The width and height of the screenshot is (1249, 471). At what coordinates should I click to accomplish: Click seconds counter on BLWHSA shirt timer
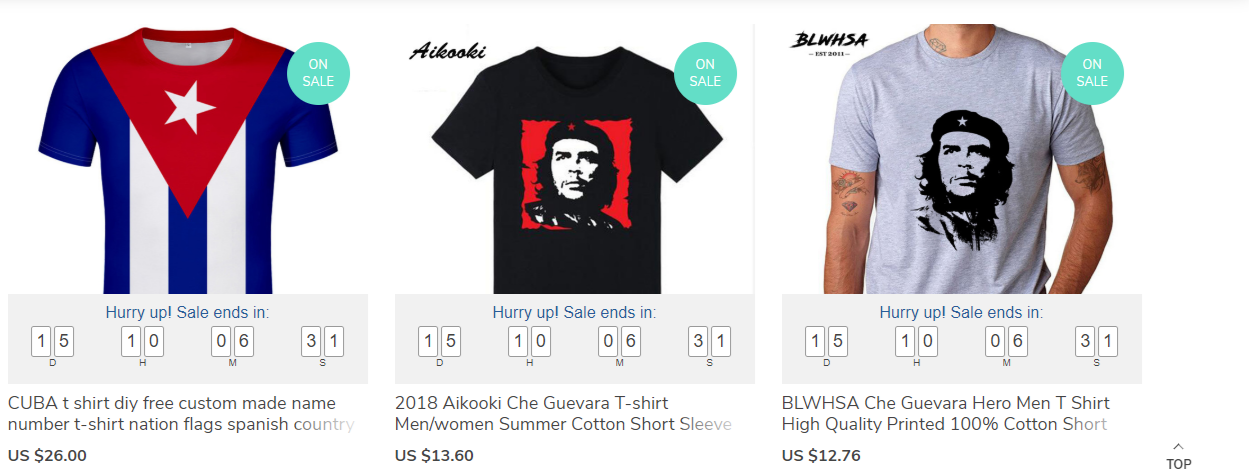[x=1096, y=343]
